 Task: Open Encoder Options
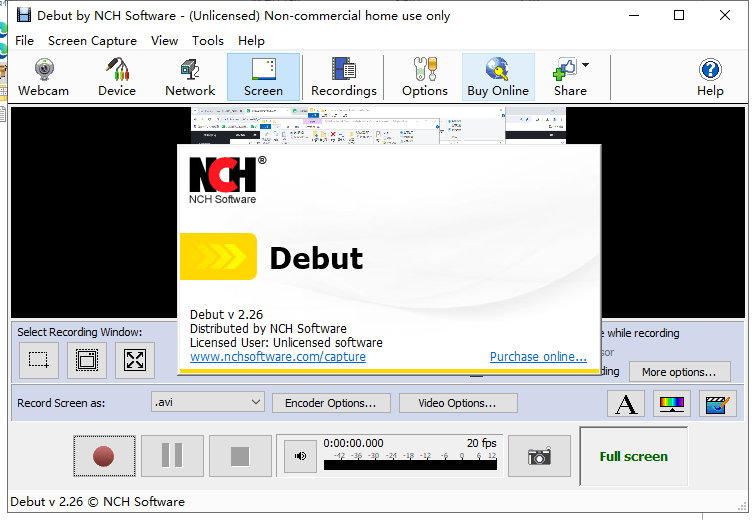331,403
